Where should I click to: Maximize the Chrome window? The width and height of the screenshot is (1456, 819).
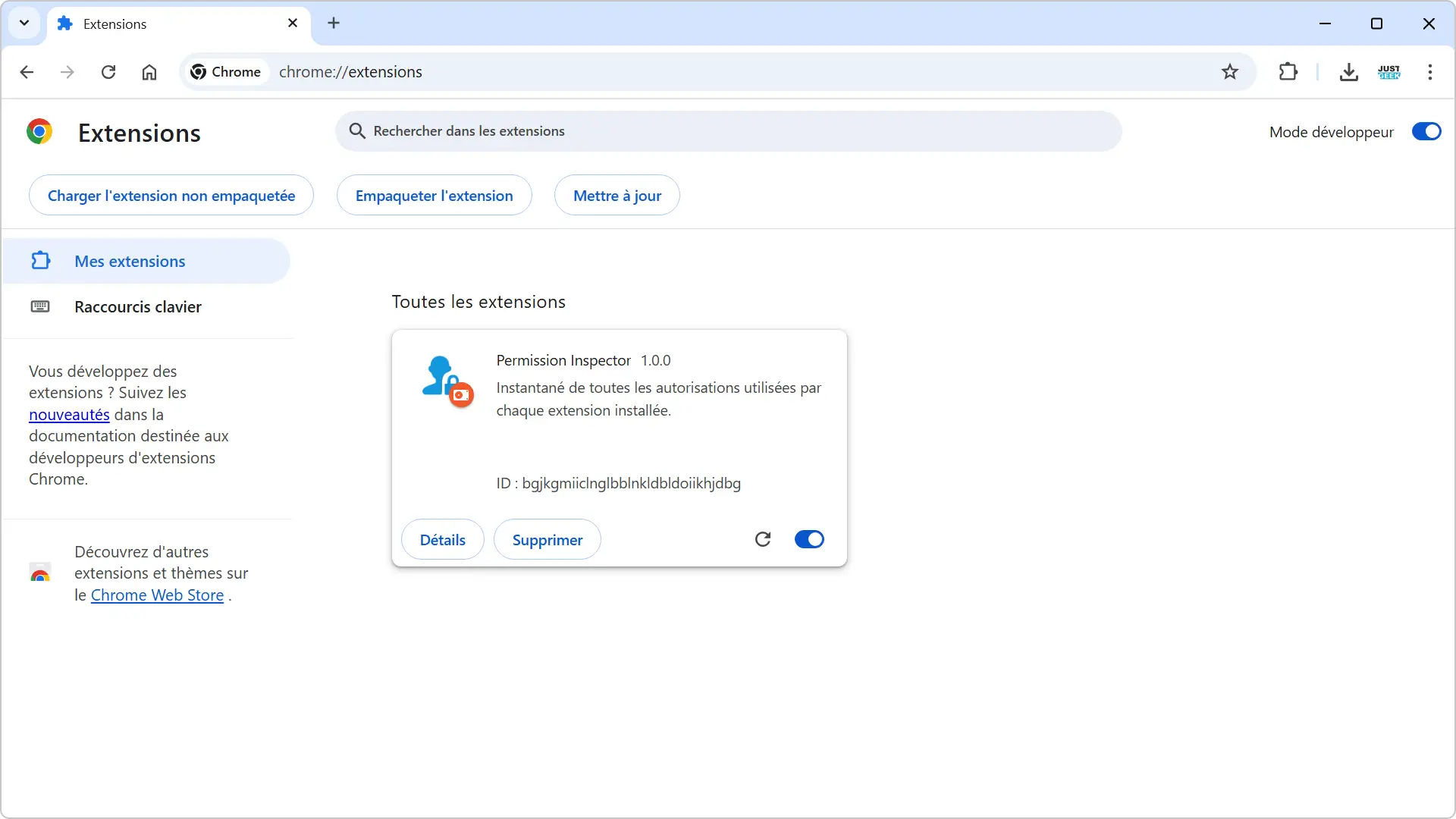[x=1376, y=24]
